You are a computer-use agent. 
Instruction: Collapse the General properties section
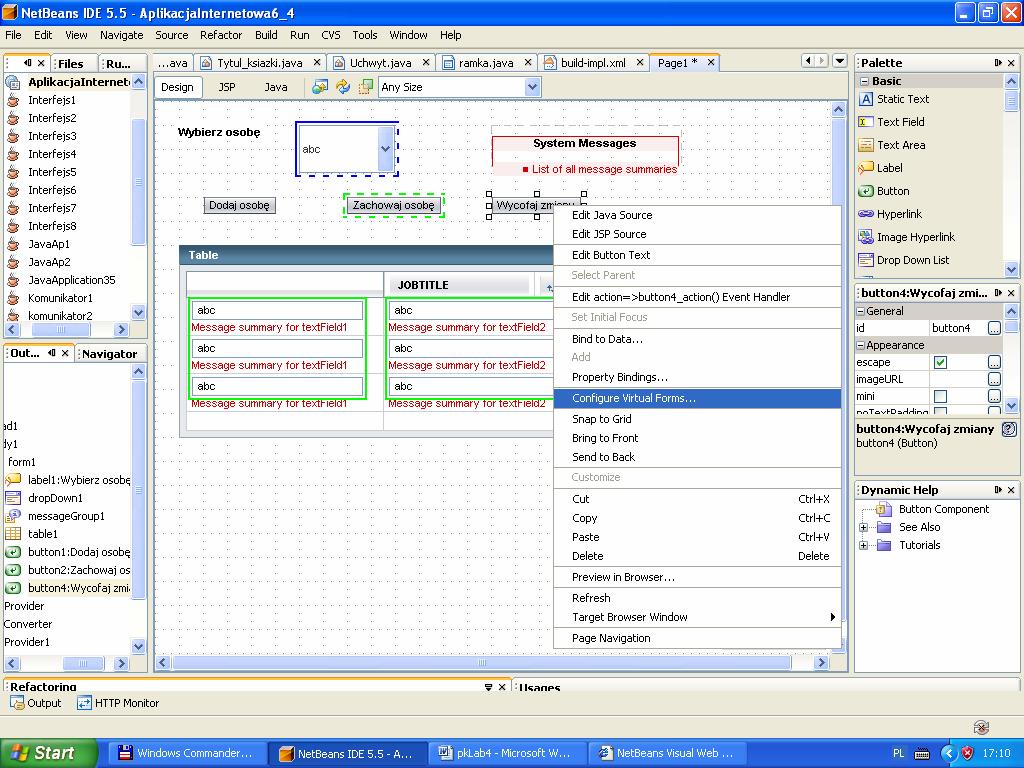[861, 312]
